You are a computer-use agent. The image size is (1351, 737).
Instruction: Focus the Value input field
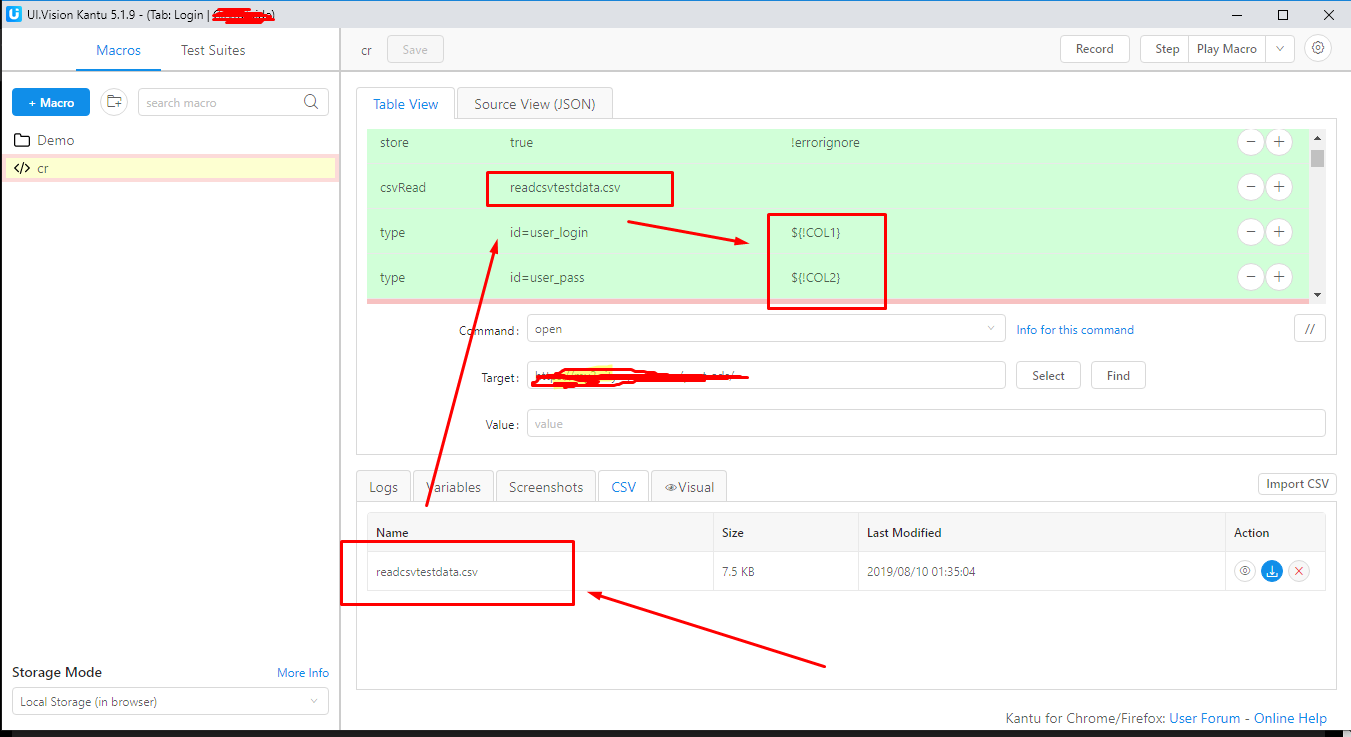(926, 423)
